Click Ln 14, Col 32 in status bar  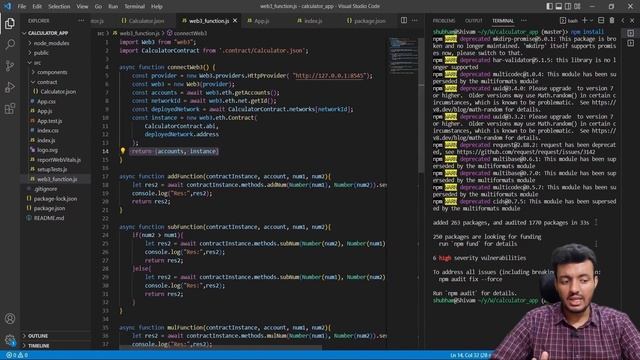(x=469, y=355)
